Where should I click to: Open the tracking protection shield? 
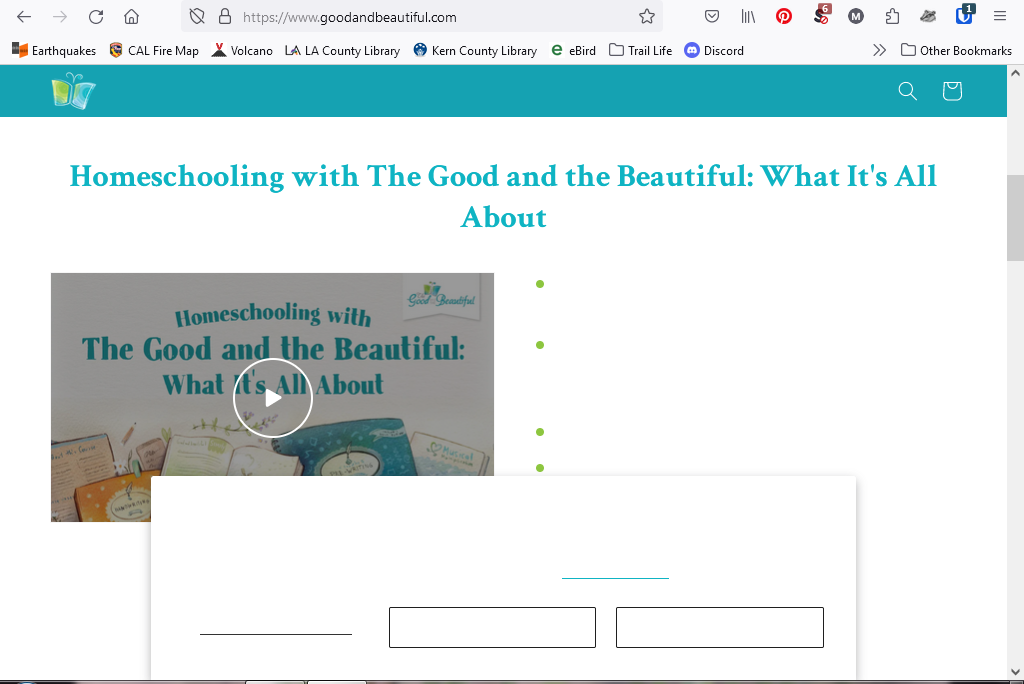(x=197, y=17)
